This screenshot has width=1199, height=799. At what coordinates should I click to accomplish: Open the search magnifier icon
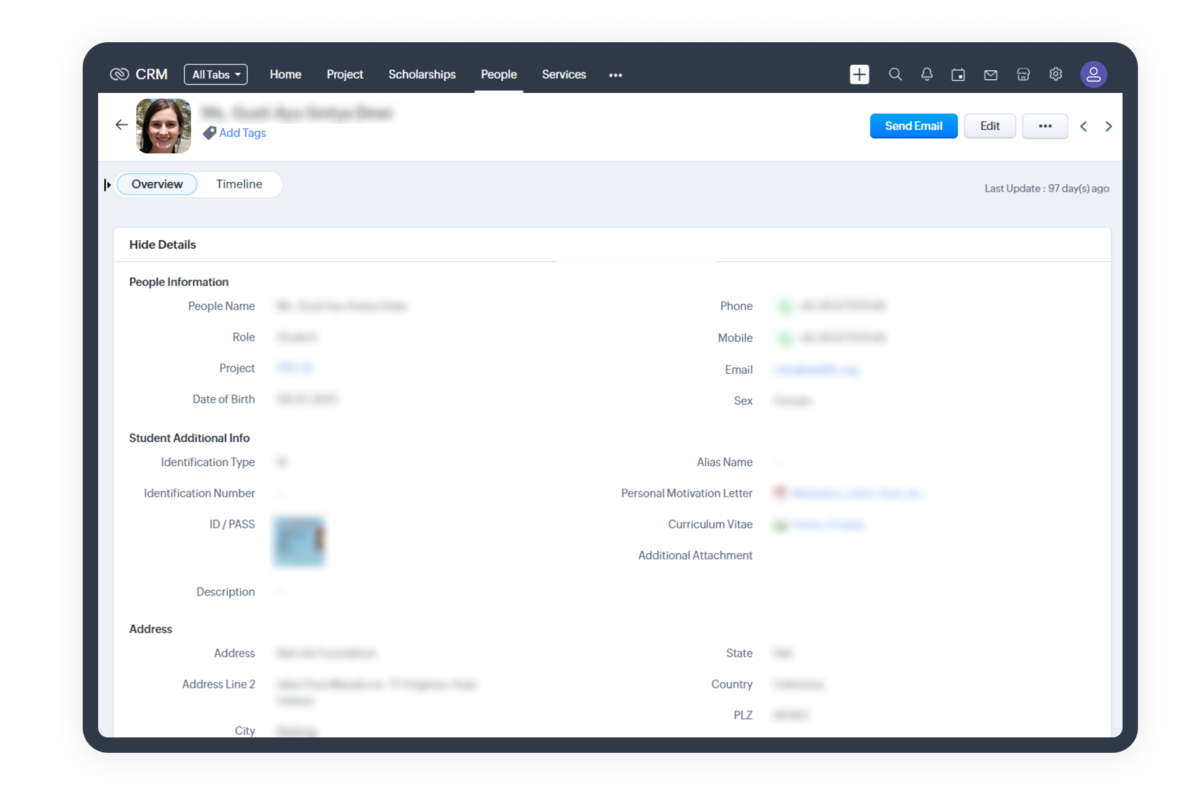pyautogui.click(x=895, y=75)
